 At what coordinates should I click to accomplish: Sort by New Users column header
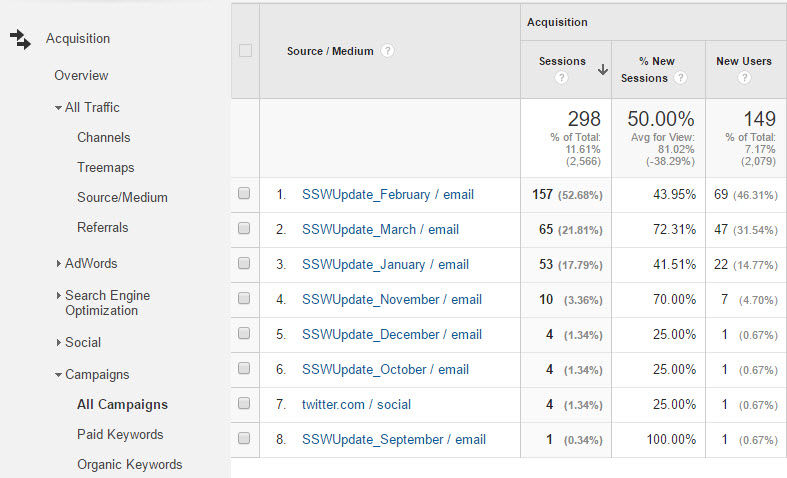click(744, 61)
